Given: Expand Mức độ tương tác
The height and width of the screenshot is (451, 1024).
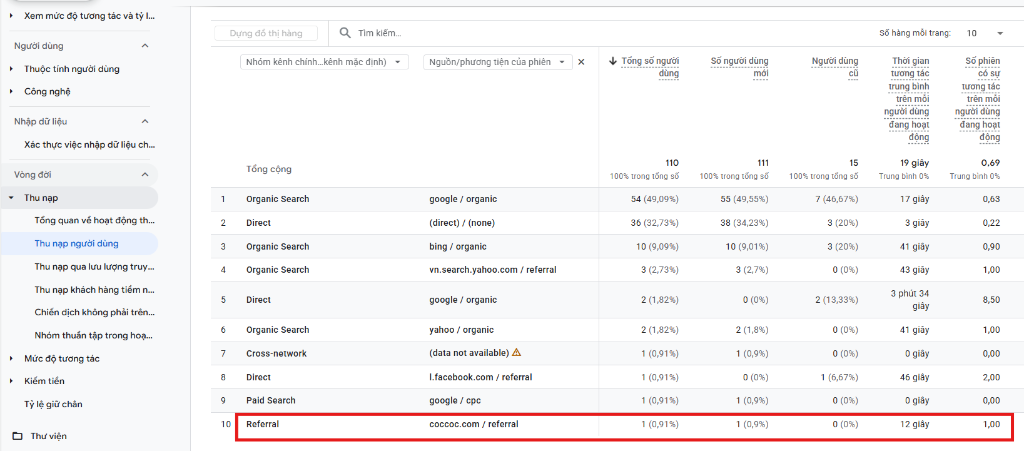Looking at the screenshot, I should 11,358.
